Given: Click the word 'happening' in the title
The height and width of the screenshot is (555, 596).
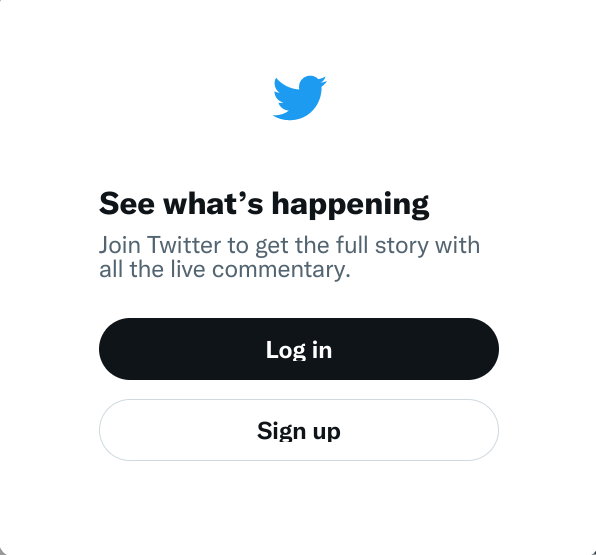Looking at the screenshot, I should pyautogui.click(x=350, y=205).
